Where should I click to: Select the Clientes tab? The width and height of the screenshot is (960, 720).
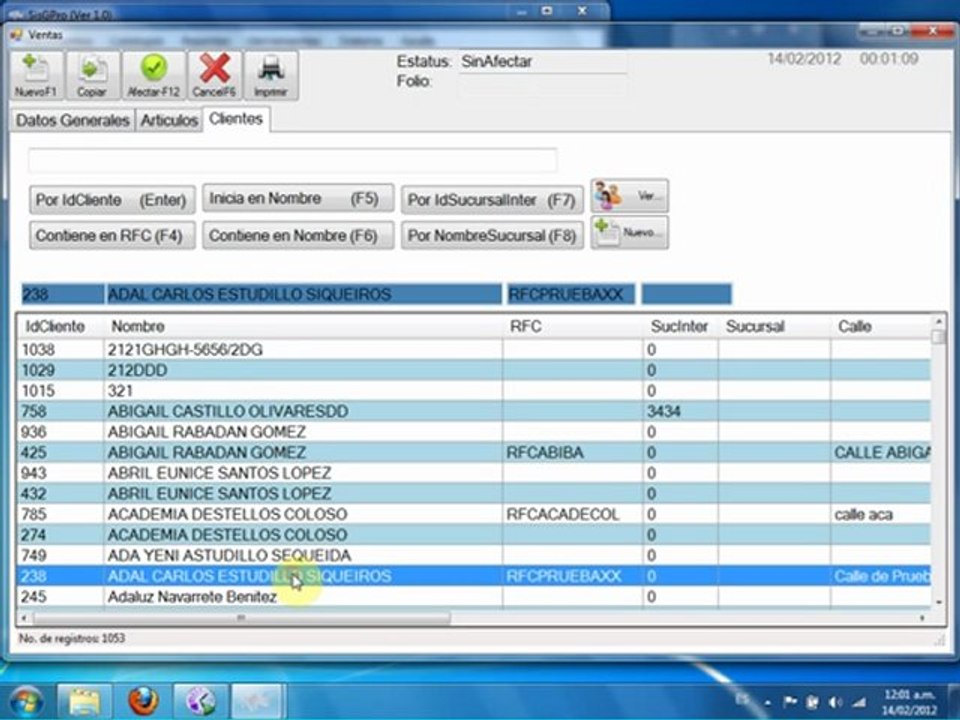(x=236, y=119)
